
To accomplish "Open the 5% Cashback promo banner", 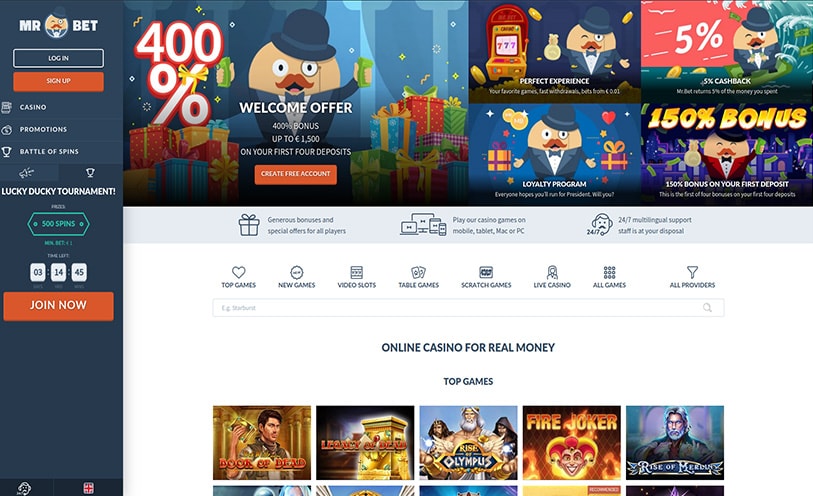I will pyautogui.click(x=727, y=51).
